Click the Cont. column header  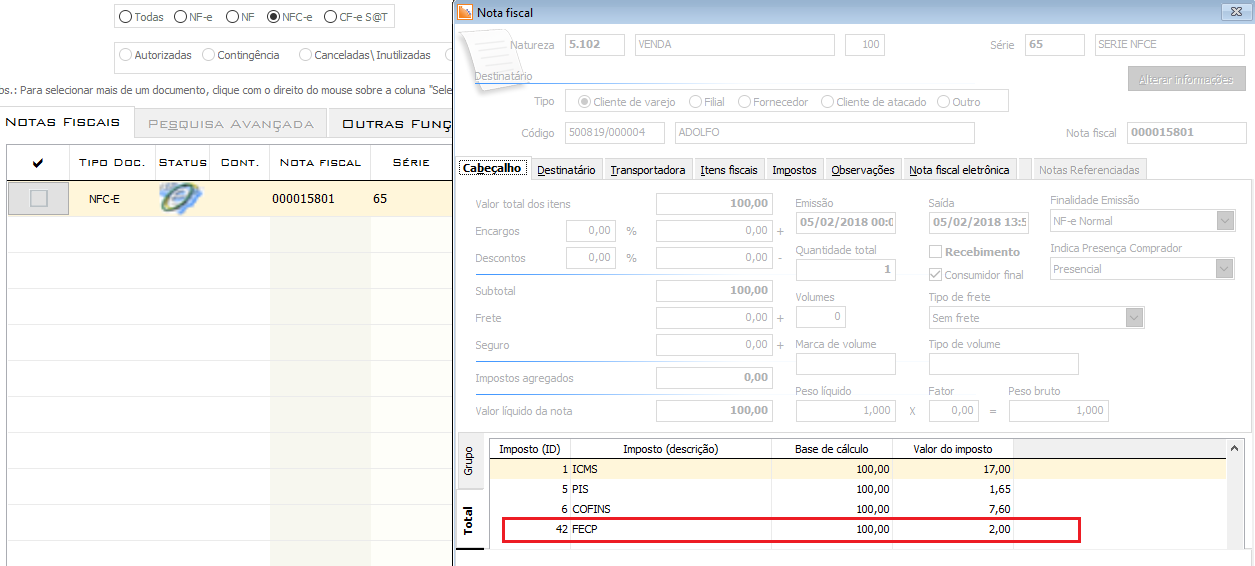point(240,162)
